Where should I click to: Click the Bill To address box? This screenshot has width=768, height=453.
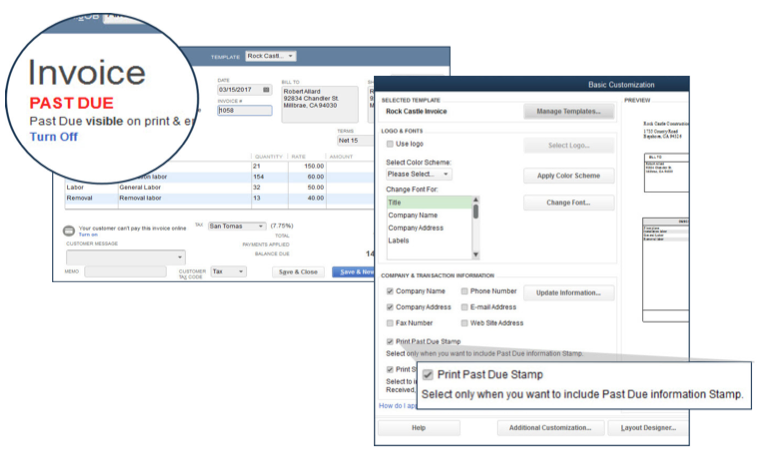coord(320,104)
